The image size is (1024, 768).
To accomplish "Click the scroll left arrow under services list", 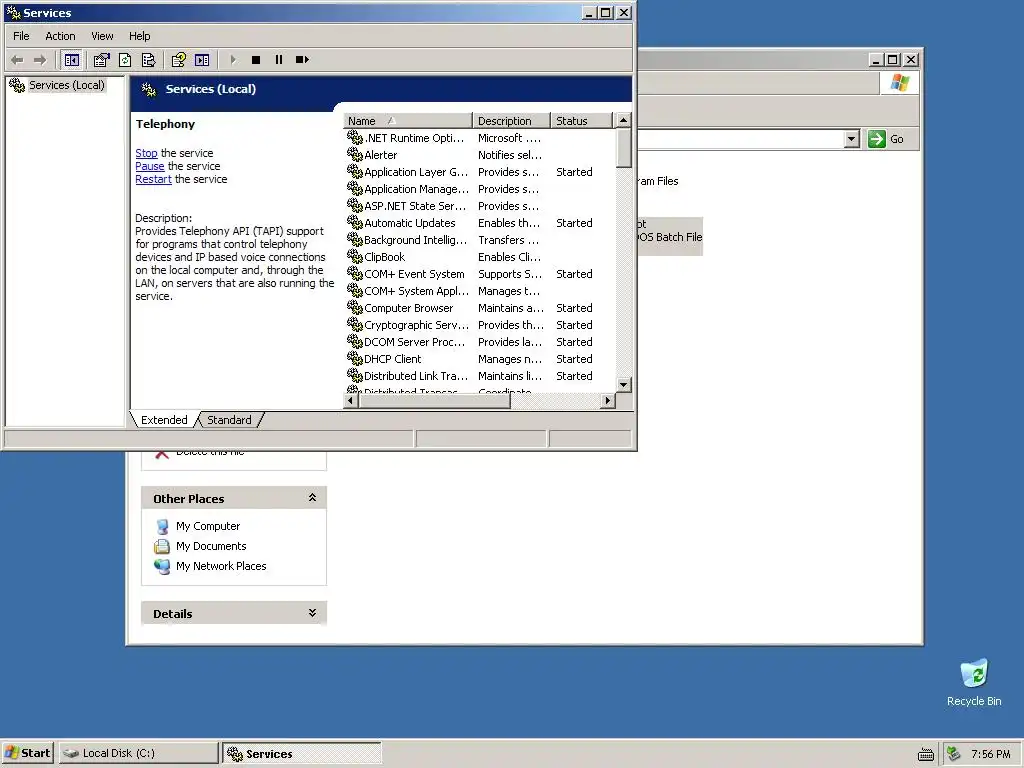I will pos(351,400).
